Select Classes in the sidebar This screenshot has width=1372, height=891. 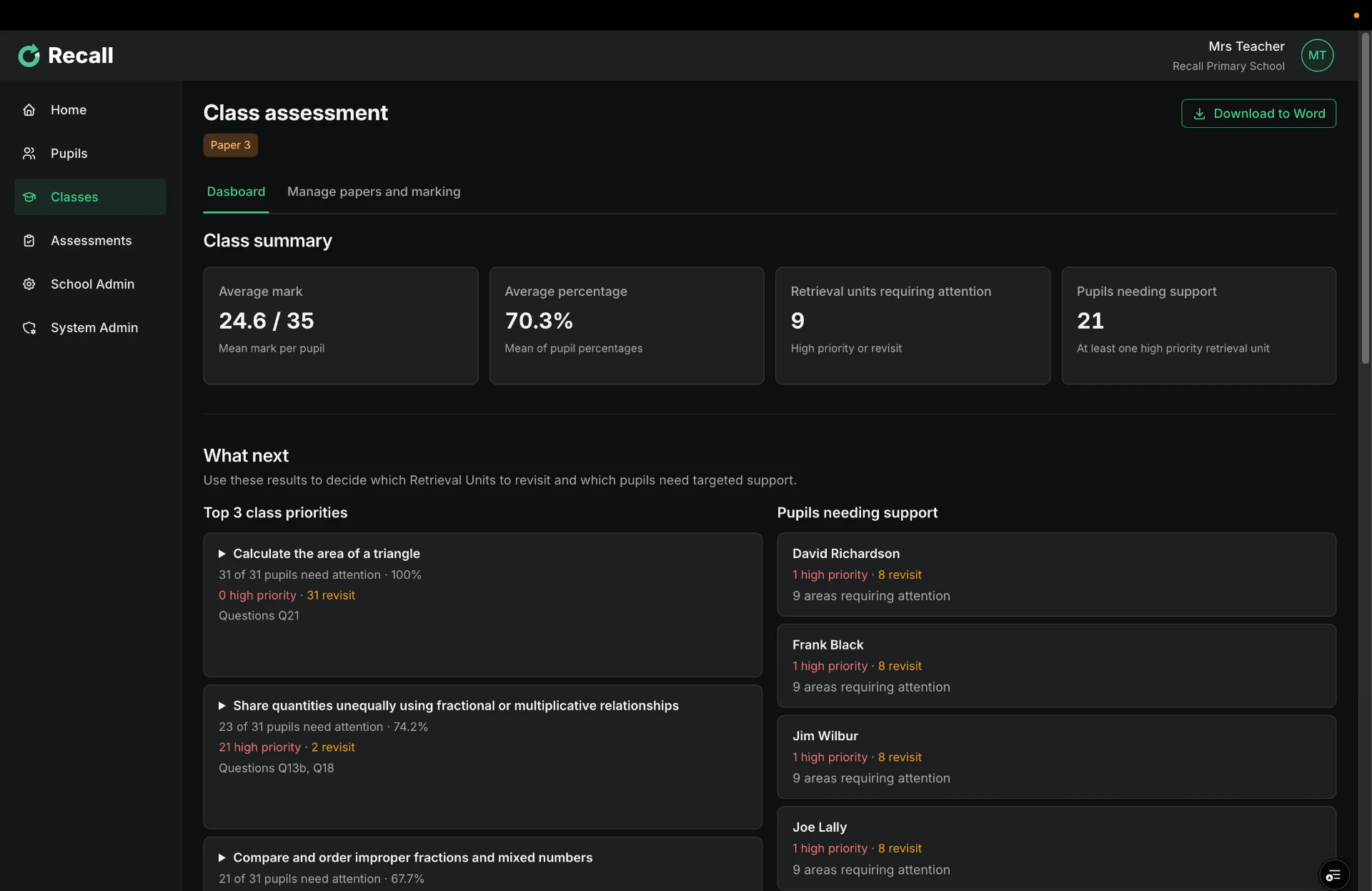click(x=90, y=197)
